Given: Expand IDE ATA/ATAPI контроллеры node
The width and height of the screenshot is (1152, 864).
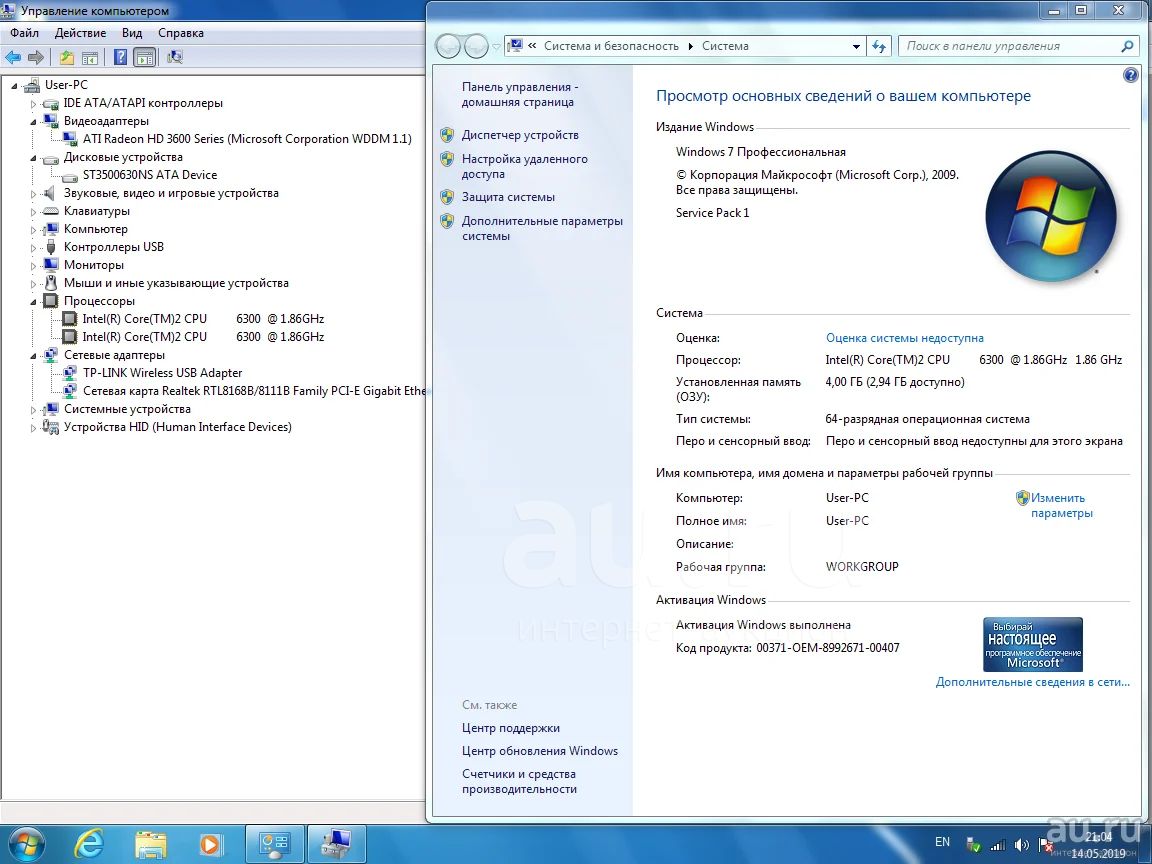Looking at the screenshot, I should tap(33, 104).
